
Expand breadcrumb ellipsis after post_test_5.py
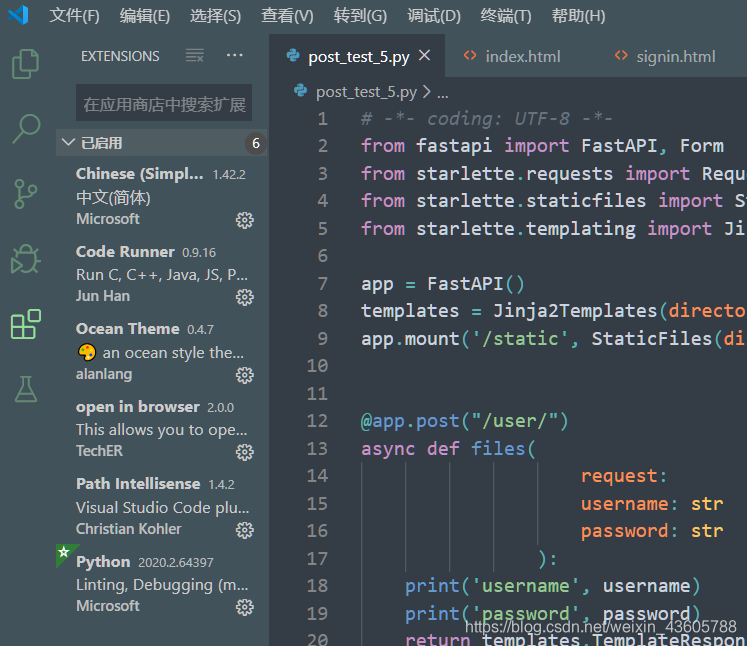pyautogui.click(x=443, y=92)
